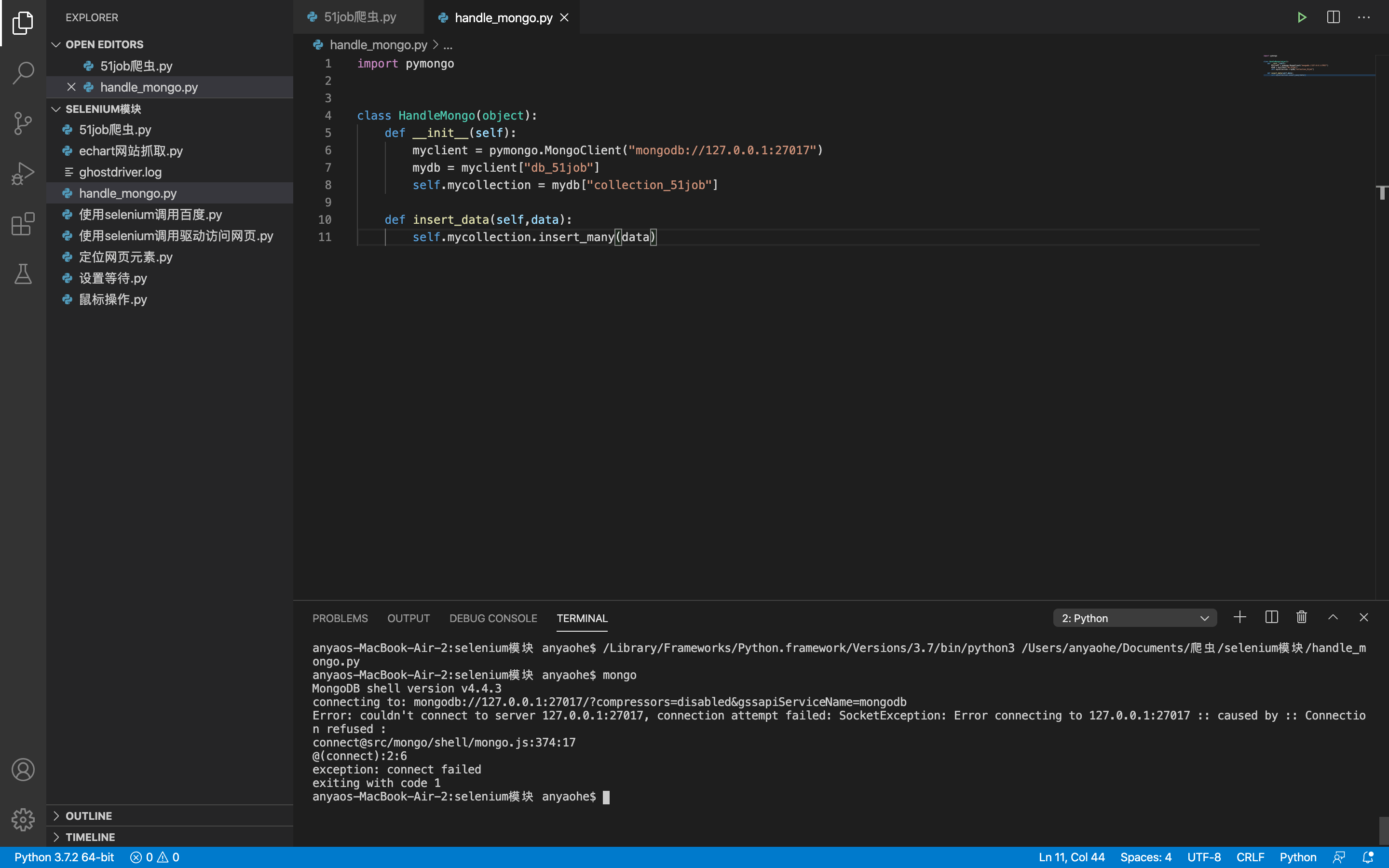Select the TERMINAL panel tab
The width and height of the screenshot is (1389, 868).
tap(582, 618)
